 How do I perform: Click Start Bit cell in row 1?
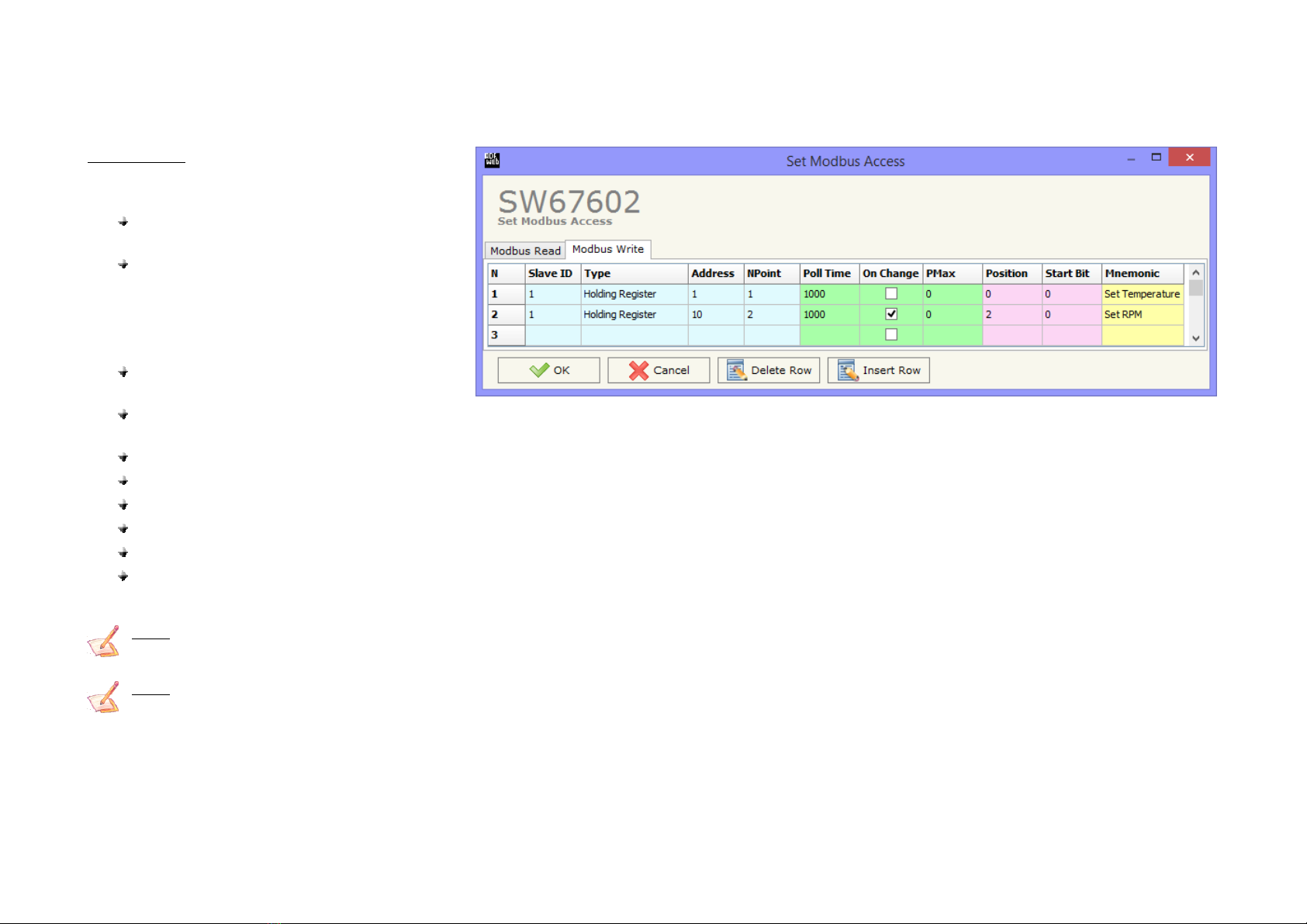1072,294
